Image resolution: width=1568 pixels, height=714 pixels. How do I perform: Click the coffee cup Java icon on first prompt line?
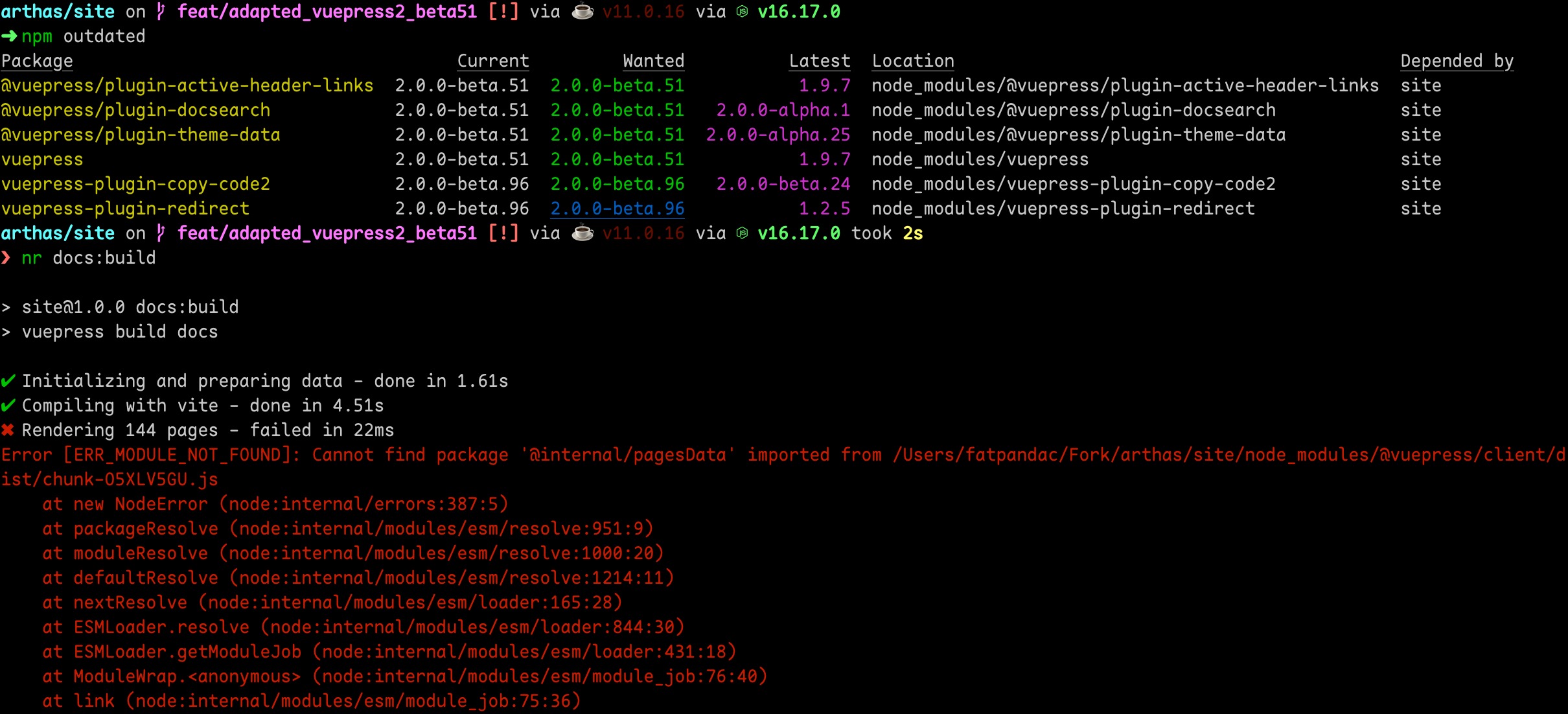(582, 12)
